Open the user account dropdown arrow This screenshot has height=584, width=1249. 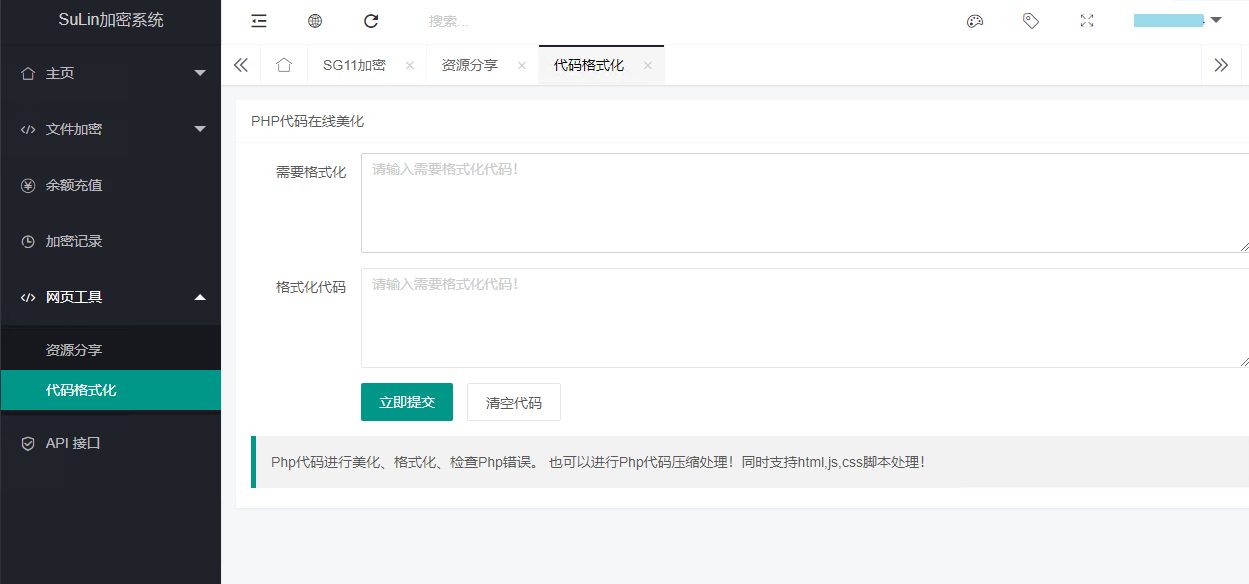[x=1216, y=20]
